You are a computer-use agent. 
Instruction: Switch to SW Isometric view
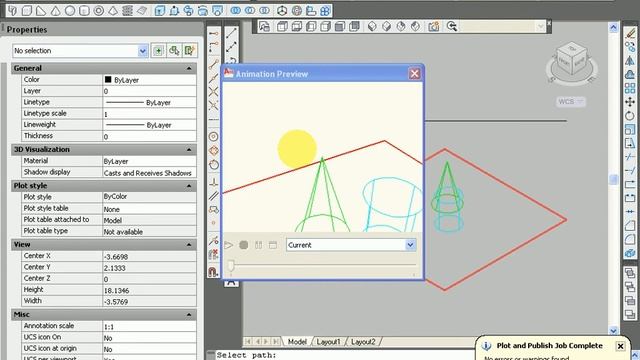pos(372,27)
